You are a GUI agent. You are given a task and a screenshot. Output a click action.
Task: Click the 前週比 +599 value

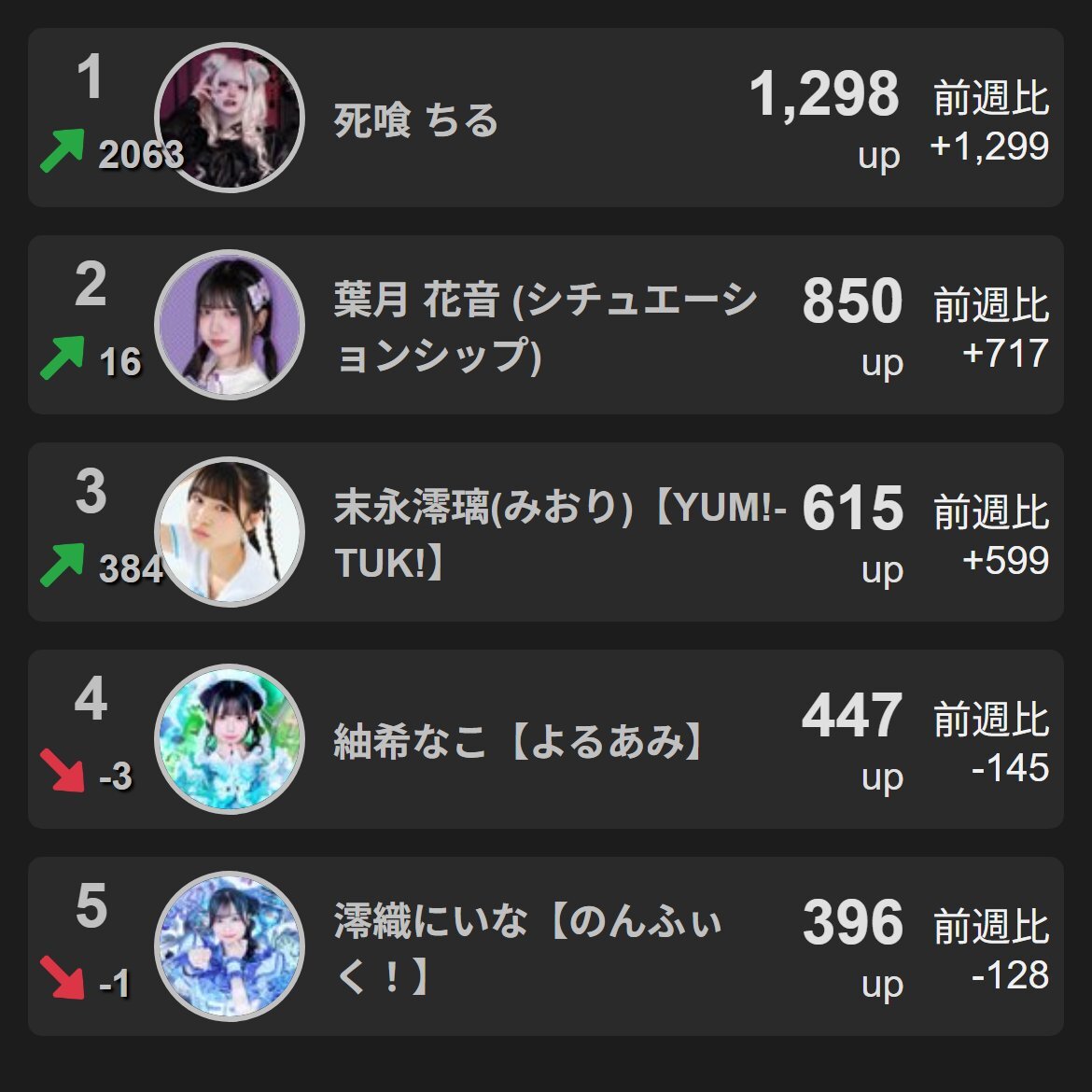tap(991, 535)
